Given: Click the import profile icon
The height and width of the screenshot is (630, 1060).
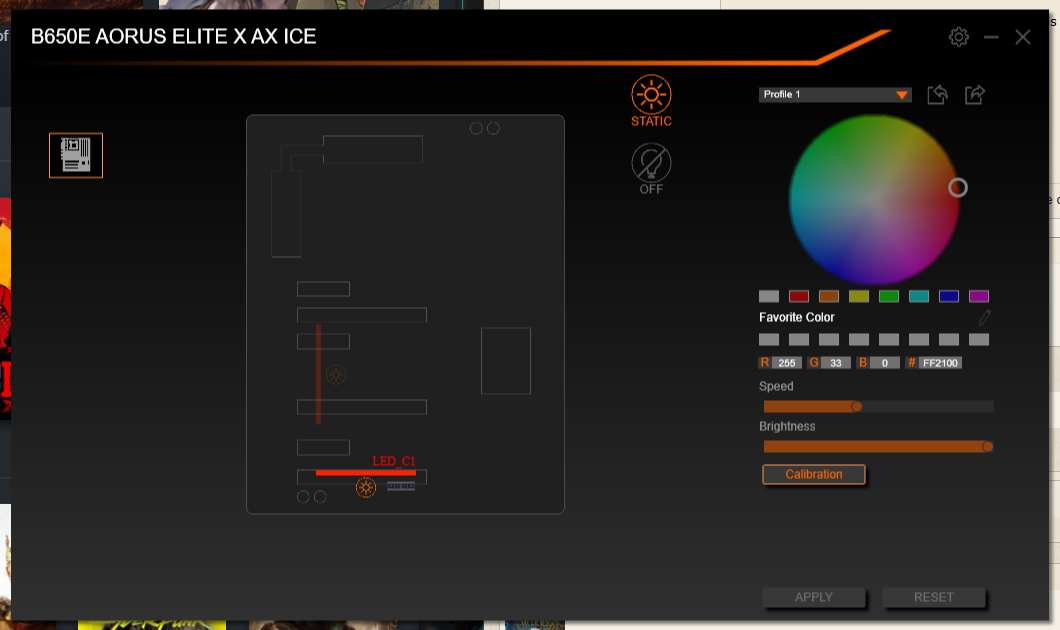Looking at the screenshot, I should (x=937, y=95).
